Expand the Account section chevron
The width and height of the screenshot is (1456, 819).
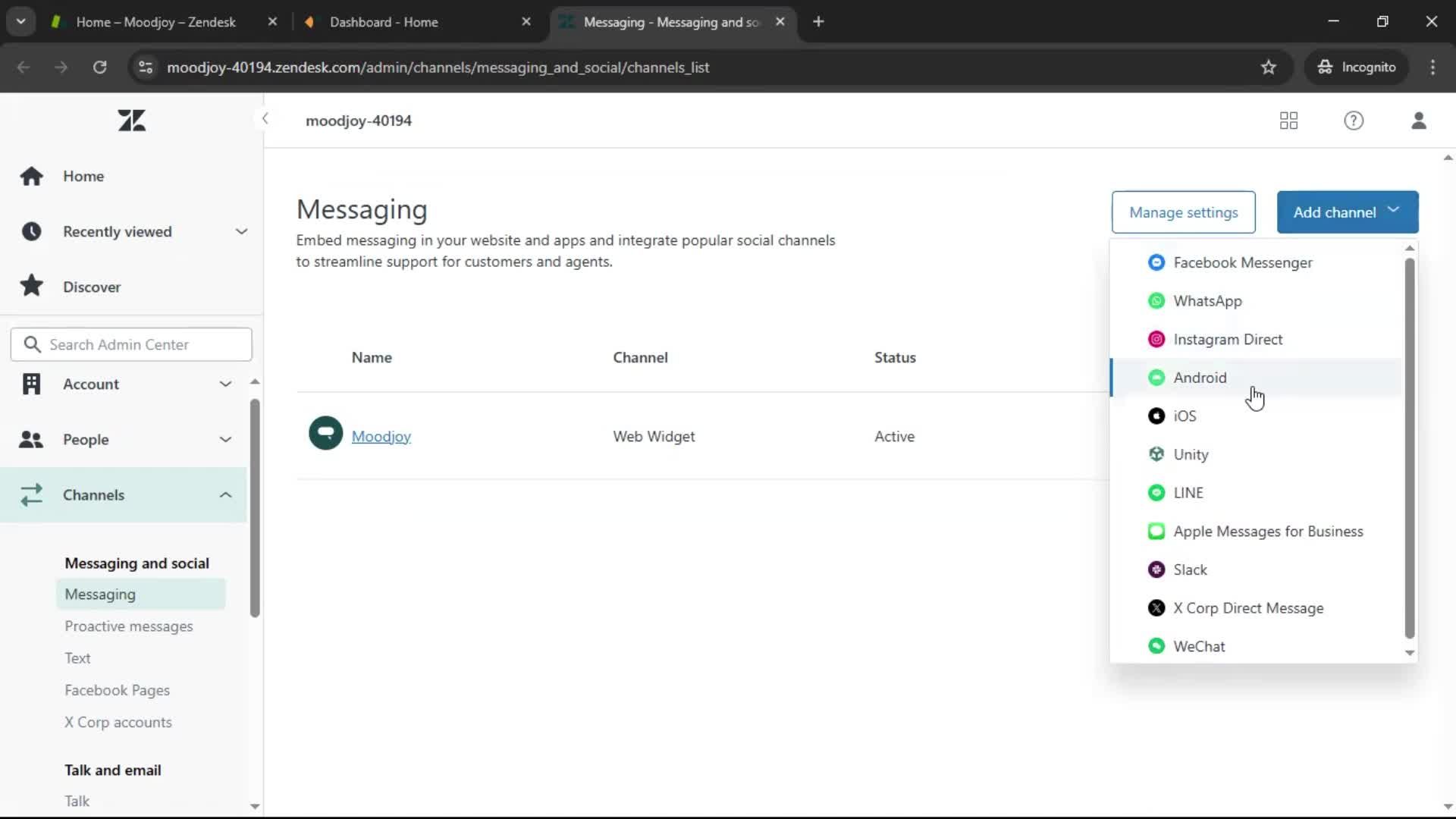(225, 384)
